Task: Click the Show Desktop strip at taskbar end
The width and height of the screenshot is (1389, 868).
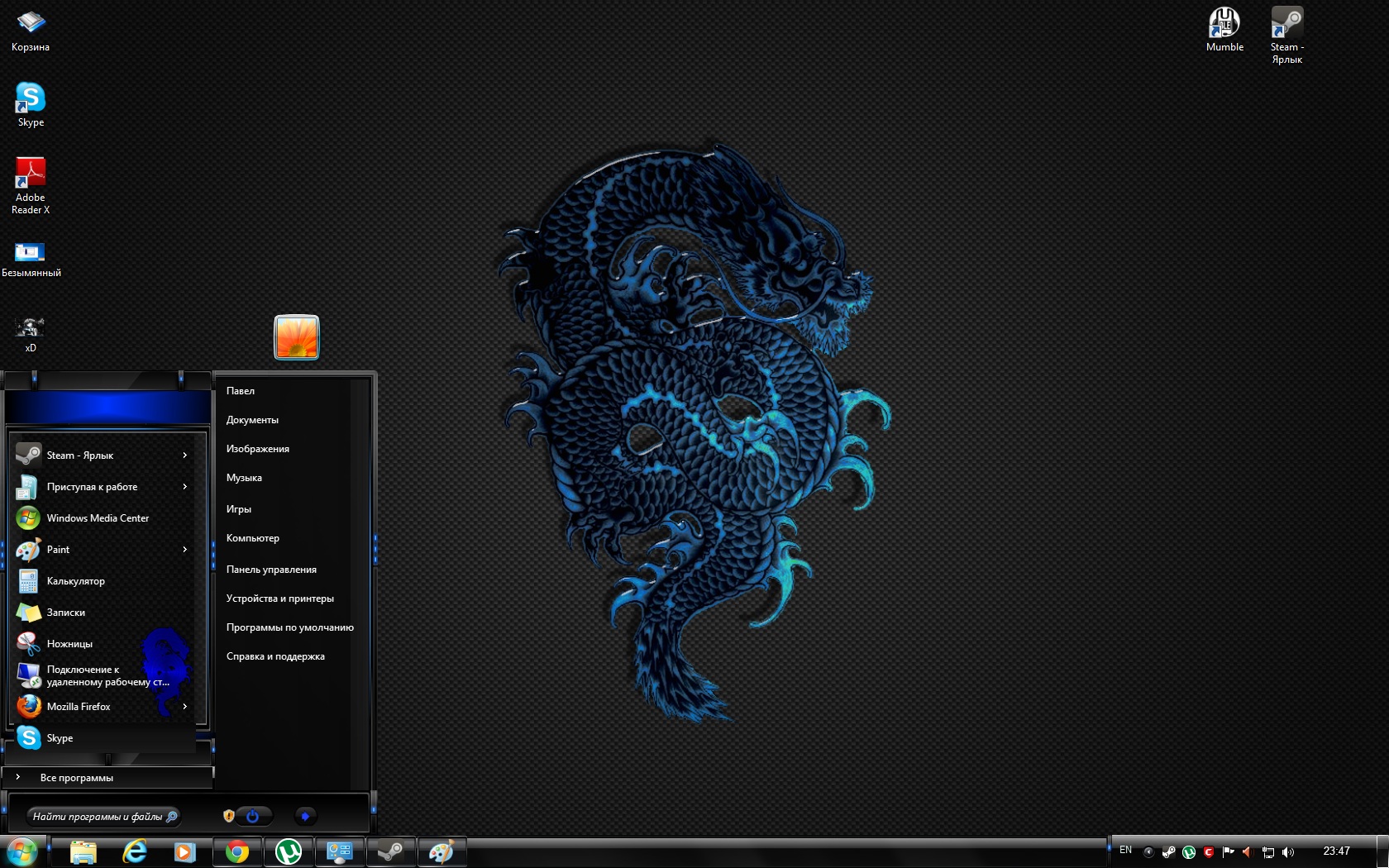Action: [x=1382, y=852]
